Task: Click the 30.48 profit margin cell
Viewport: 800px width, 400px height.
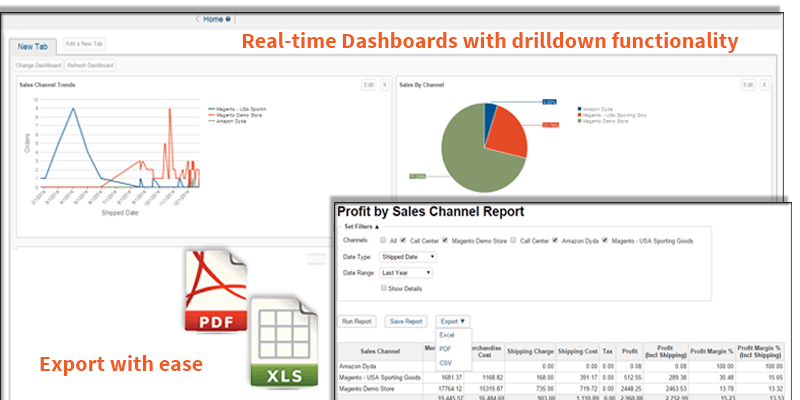Action: 725,378
